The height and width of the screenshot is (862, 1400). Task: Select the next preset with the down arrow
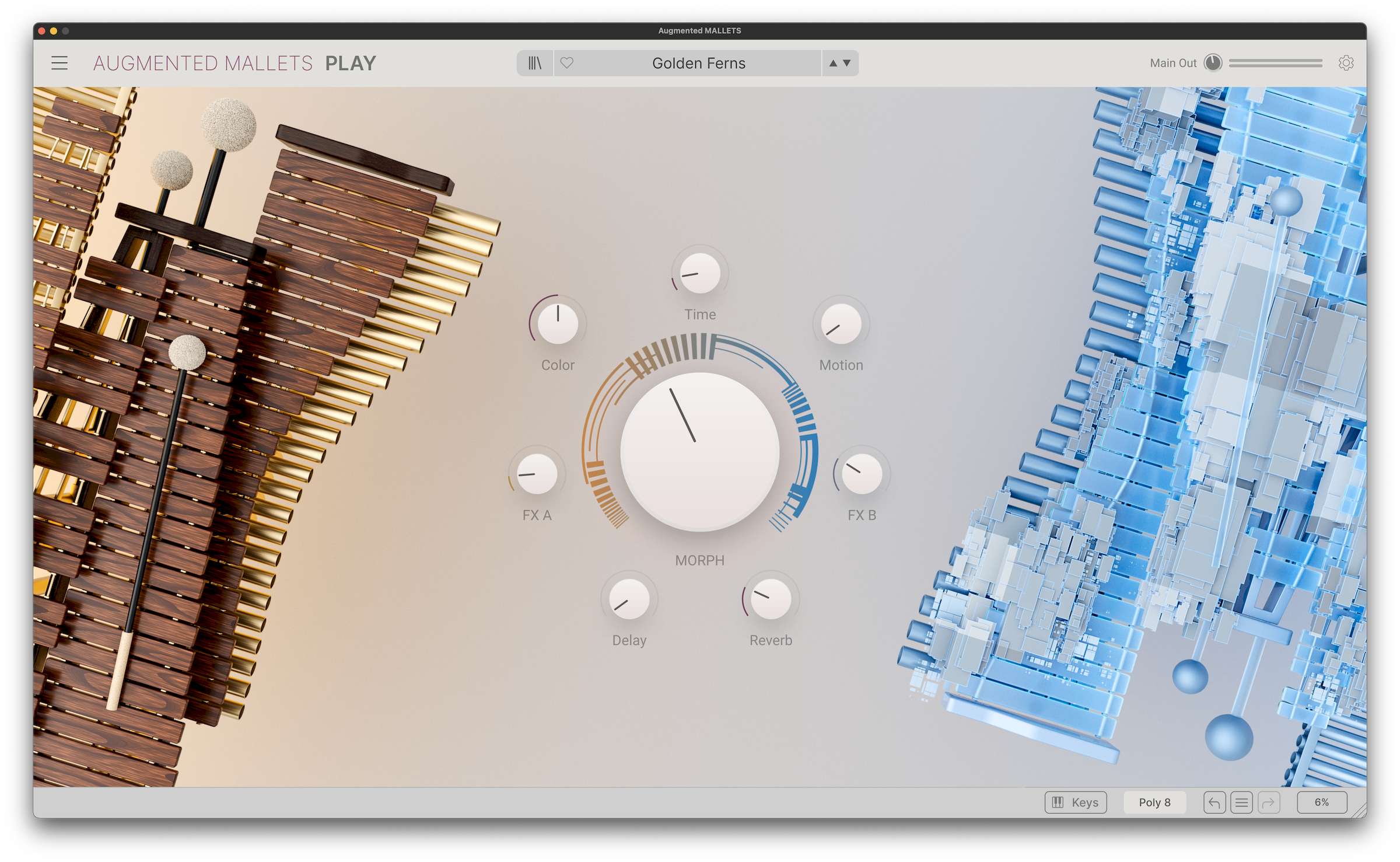847,63
